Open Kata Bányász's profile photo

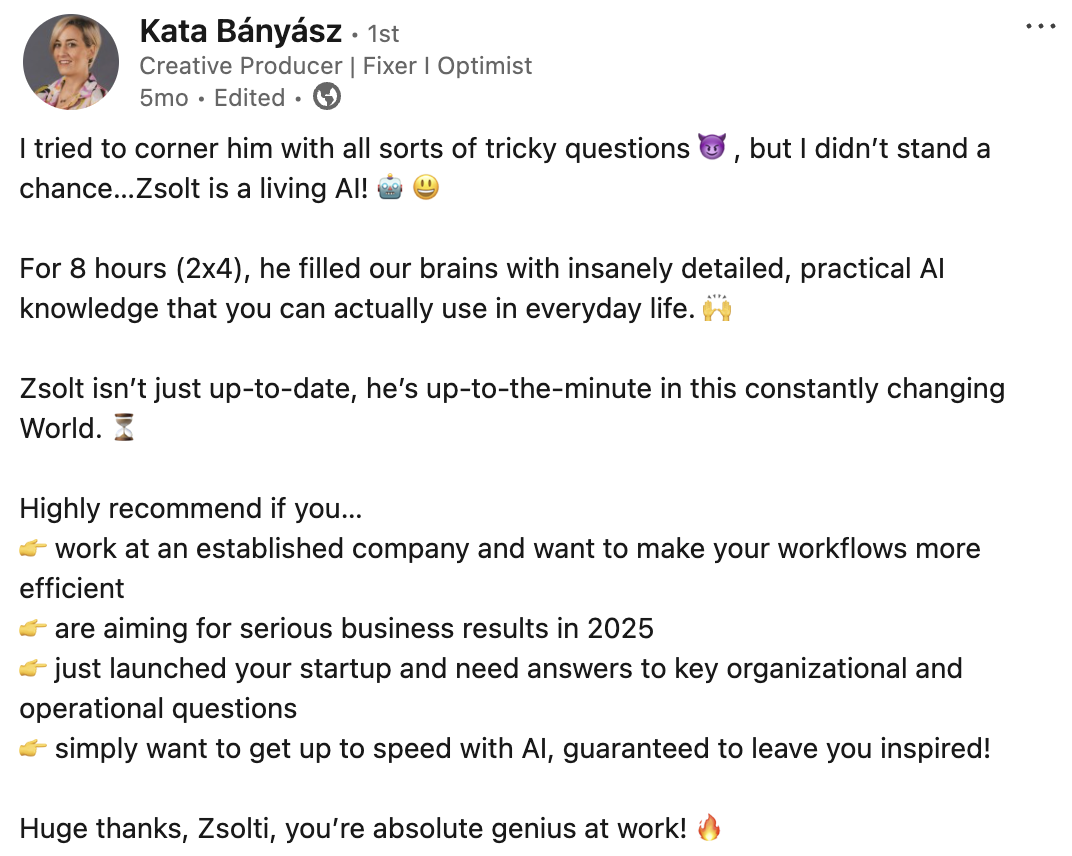[x=71, y=63]
